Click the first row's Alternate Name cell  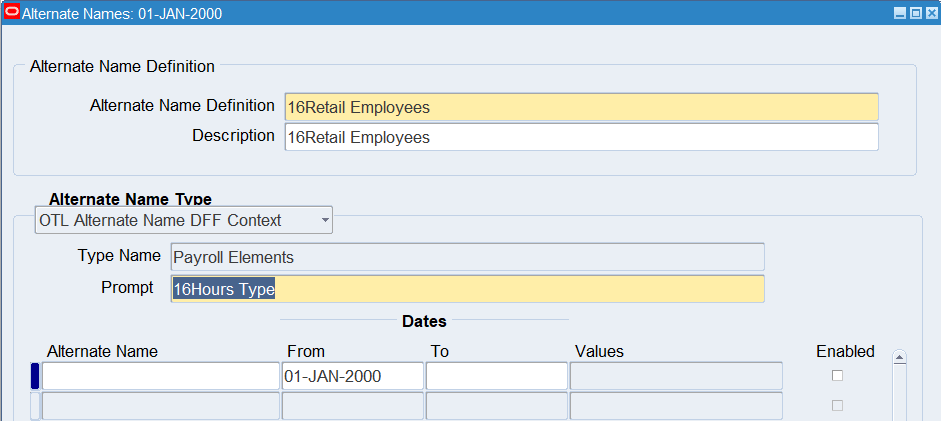pyautogui.click(x=160, y=376)
